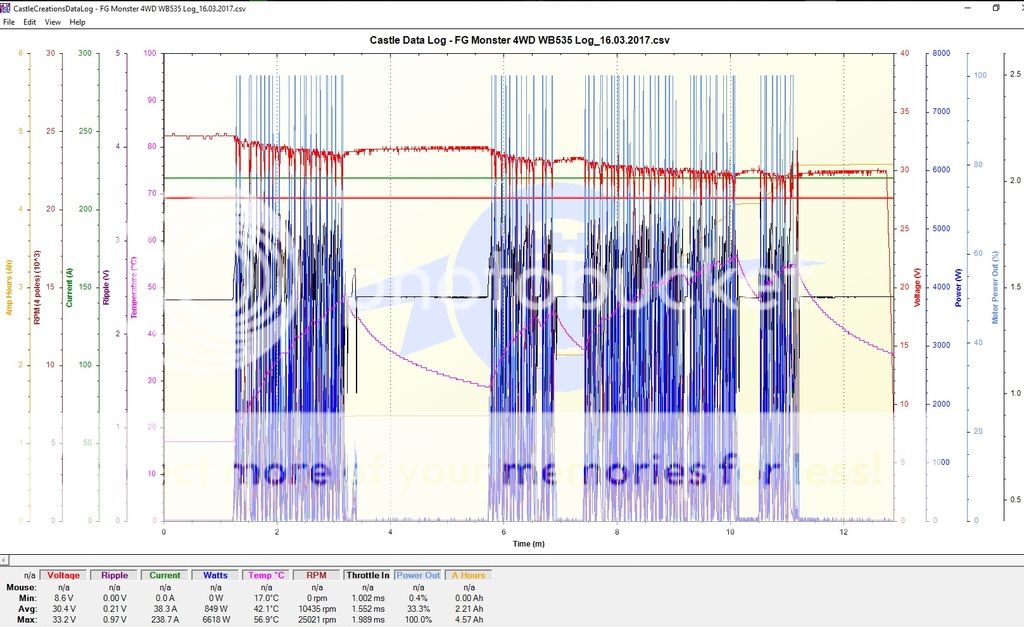Toggle the Power Out legend button
This screenshot has height=627, width=1024.
(418, 575)
